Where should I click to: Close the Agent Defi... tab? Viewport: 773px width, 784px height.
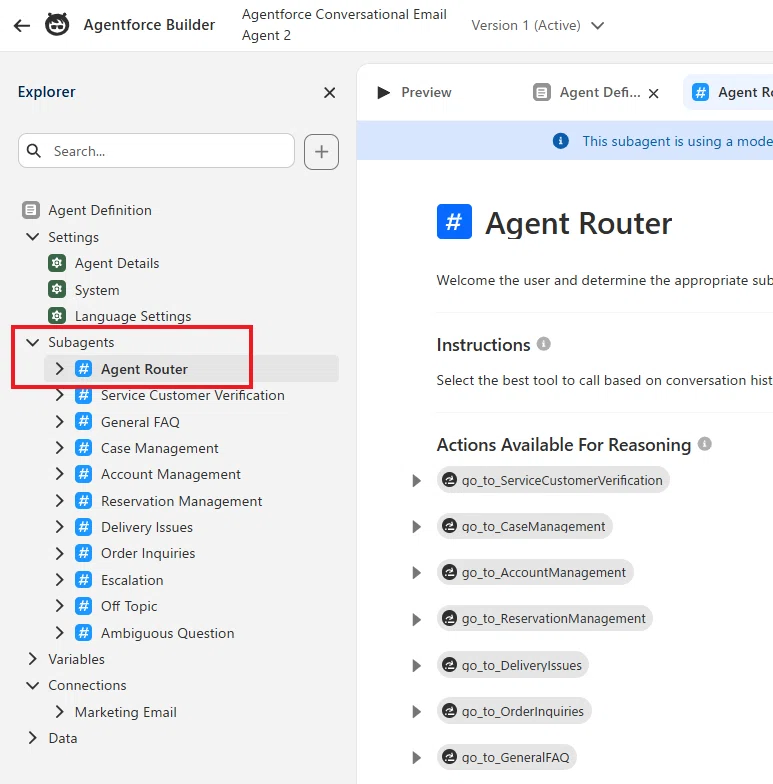pos(653,93)
